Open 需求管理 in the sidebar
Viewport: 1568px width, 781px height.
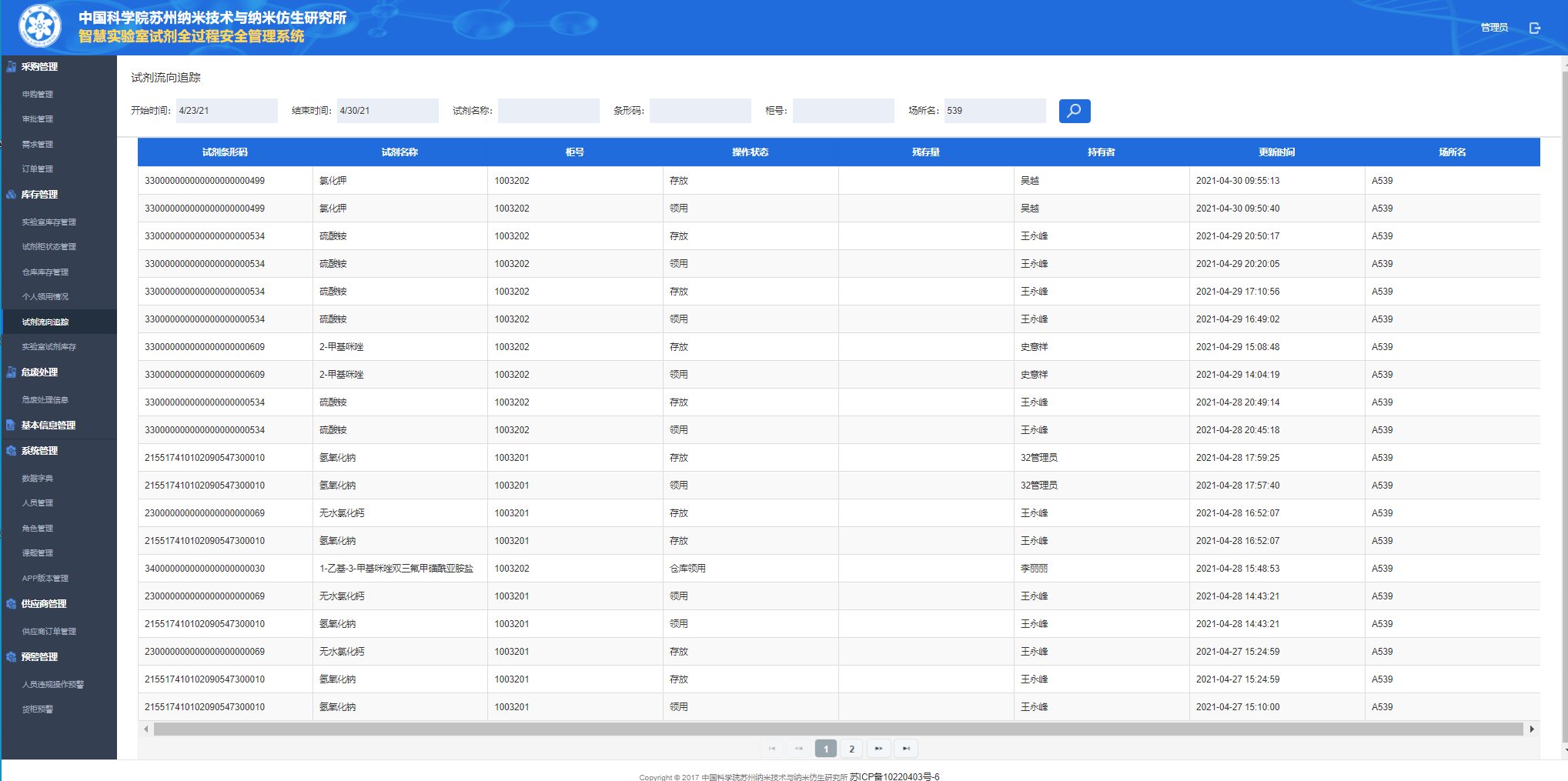pos(38,145)
